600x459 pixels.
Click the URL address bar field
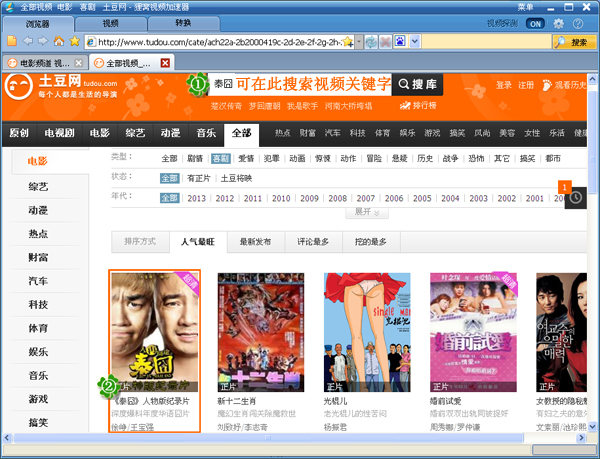click(x=220, y=42)
